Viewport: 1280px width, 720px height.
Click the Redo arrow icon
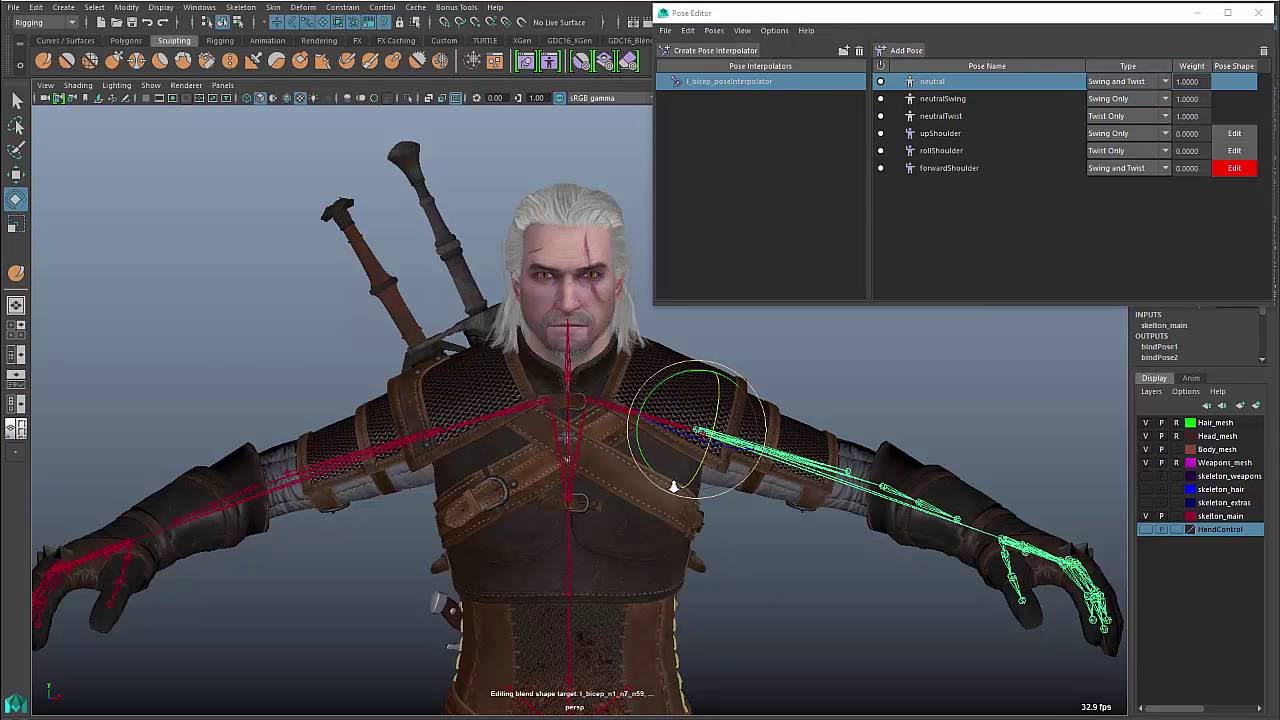click(x=162, y=22)
